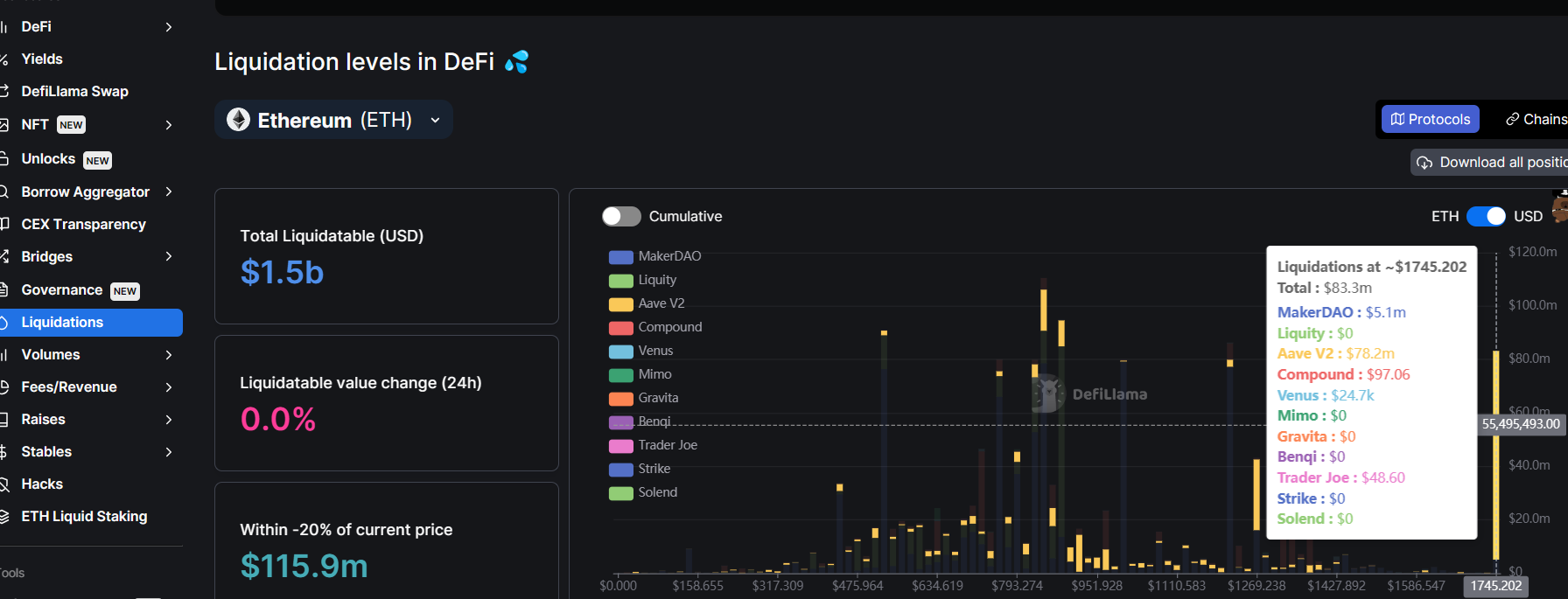Click the chain link icon for Chains

tap(1512, 119)
